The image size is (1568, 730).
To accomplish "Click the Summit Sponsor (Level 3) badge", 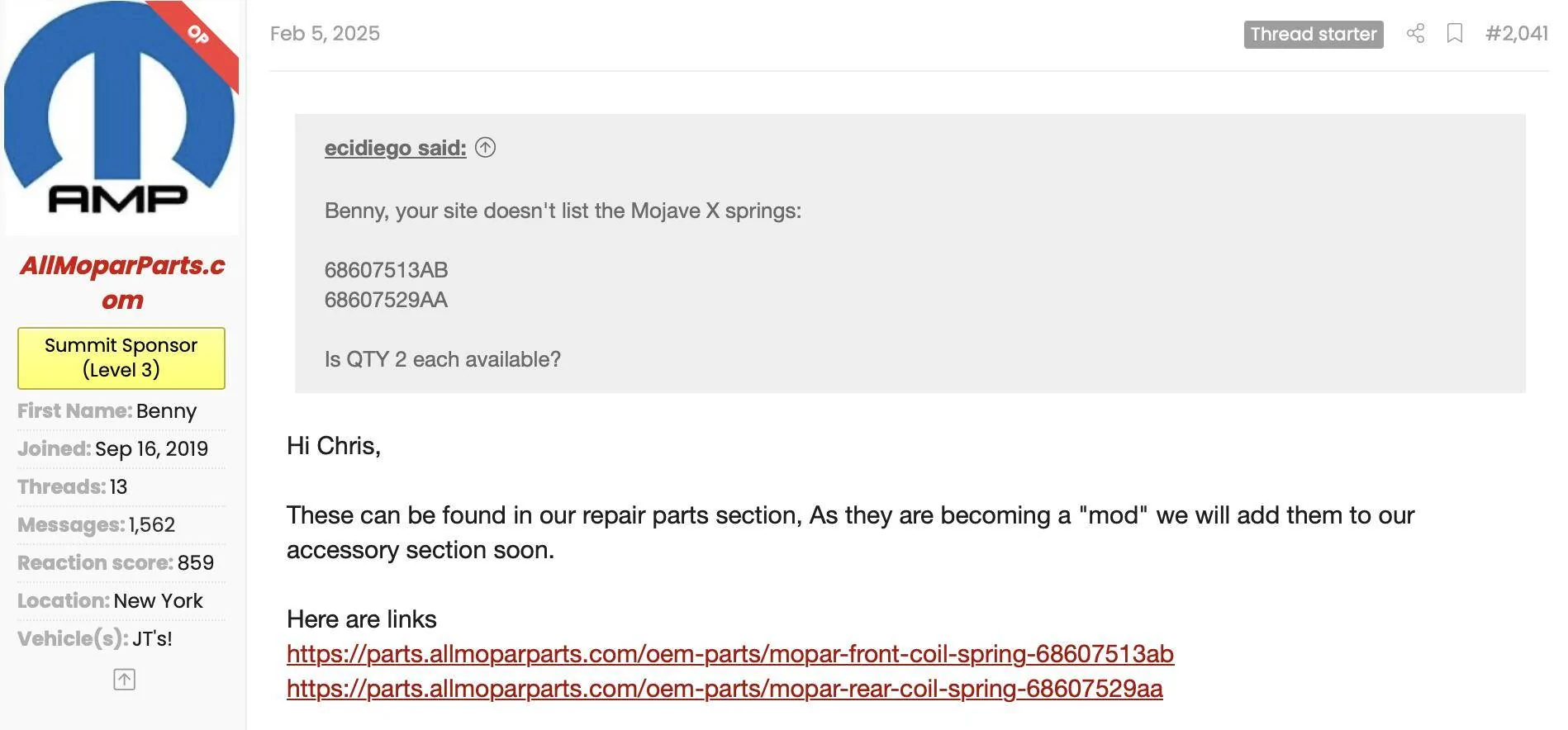I will point(121,358).
